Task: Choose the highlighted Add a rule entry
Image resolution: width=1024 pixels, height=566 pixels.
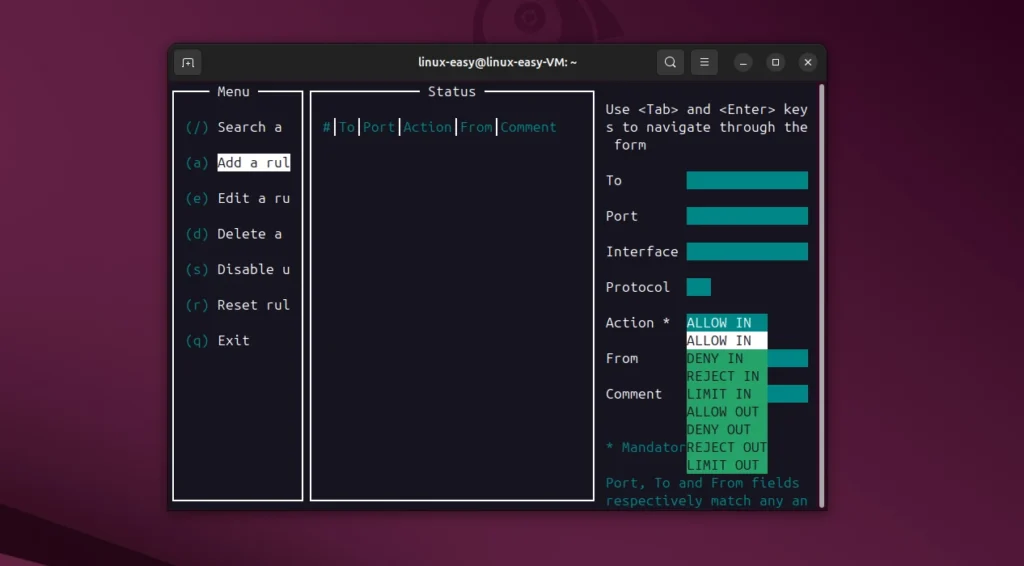Action: pyautogui.click(x=253, y=163)
